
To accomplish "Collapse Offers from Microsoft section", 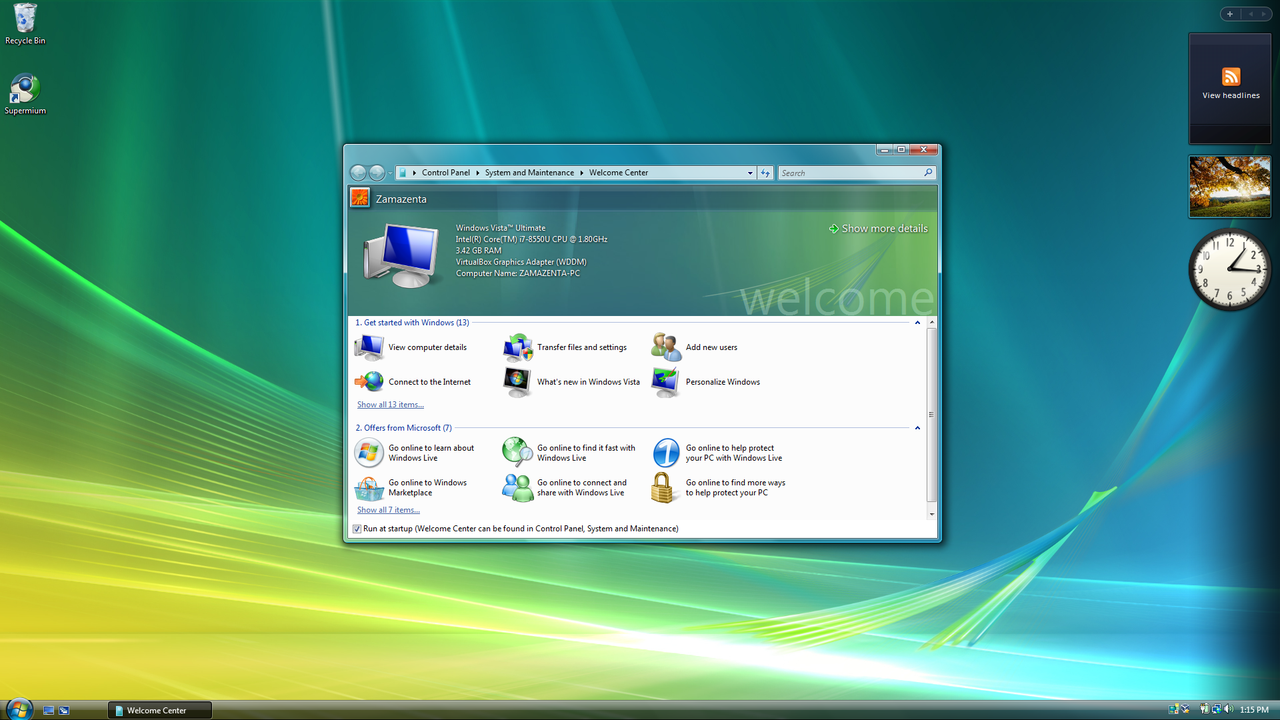I will tap(918, 428).
